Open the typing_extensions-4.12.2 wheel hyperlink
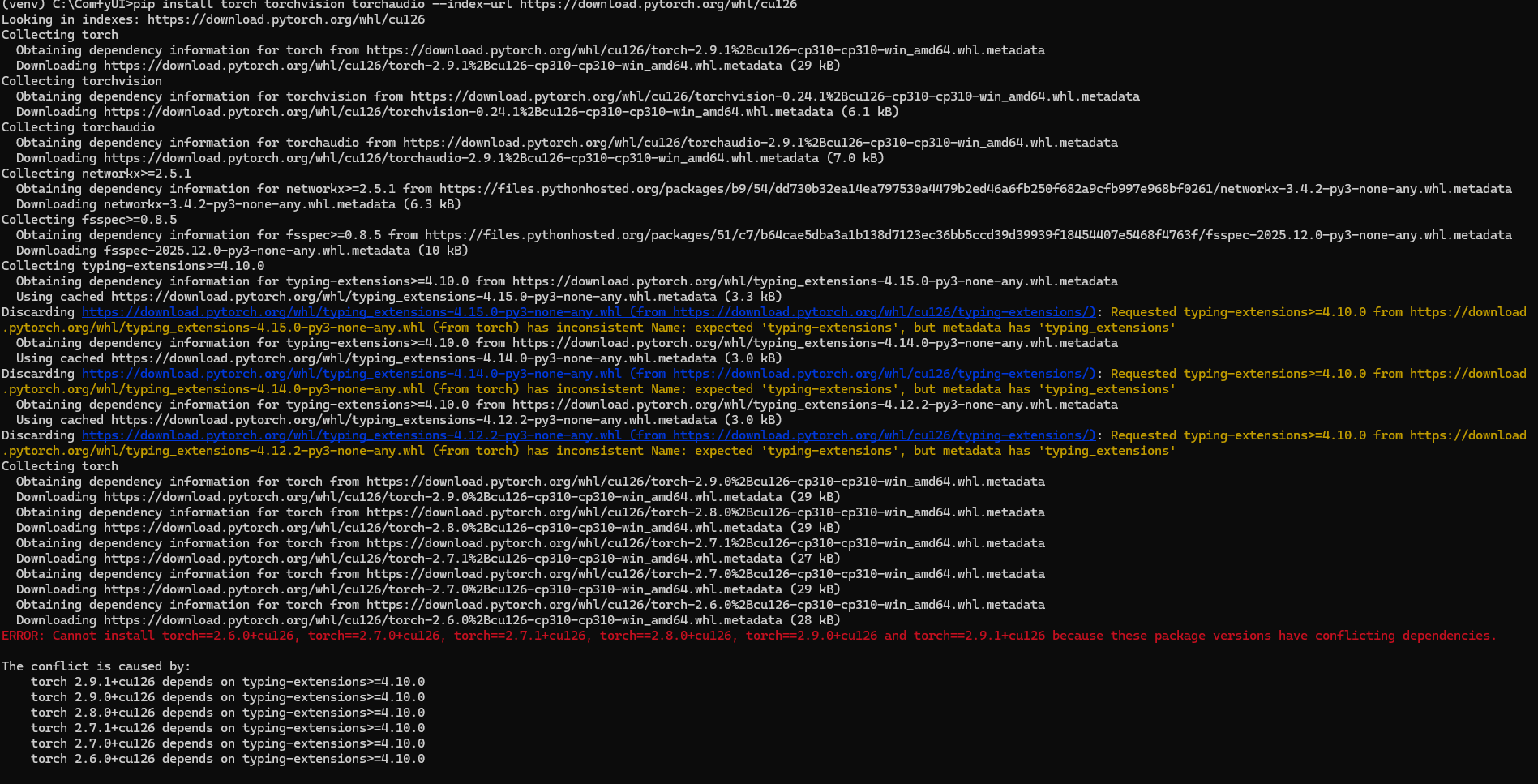This screenshot has height=784, width=1538. point(351,435)
